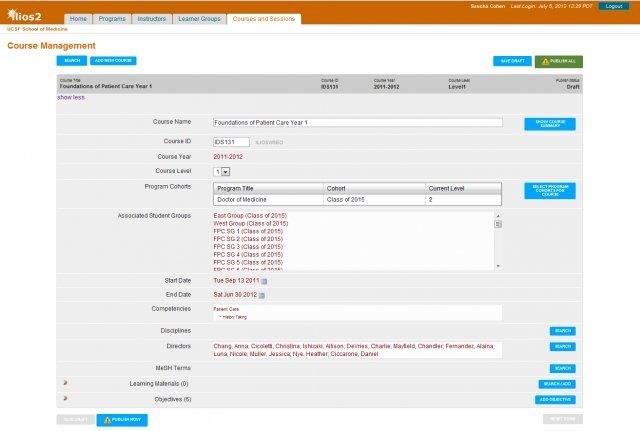The image size is (640, 431).
Task: Open the Learner Groups tab
Action: [199, 19]
